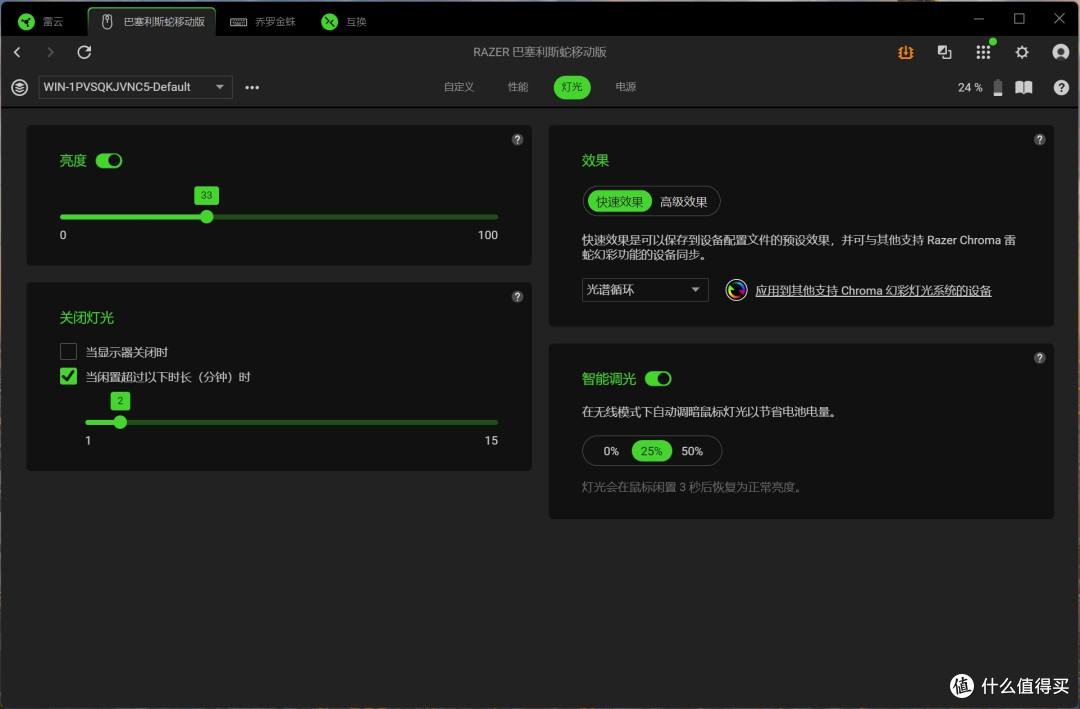Open the 电源 power tab
Viewport: 1080px width, 709px height.
pos(625,87)
